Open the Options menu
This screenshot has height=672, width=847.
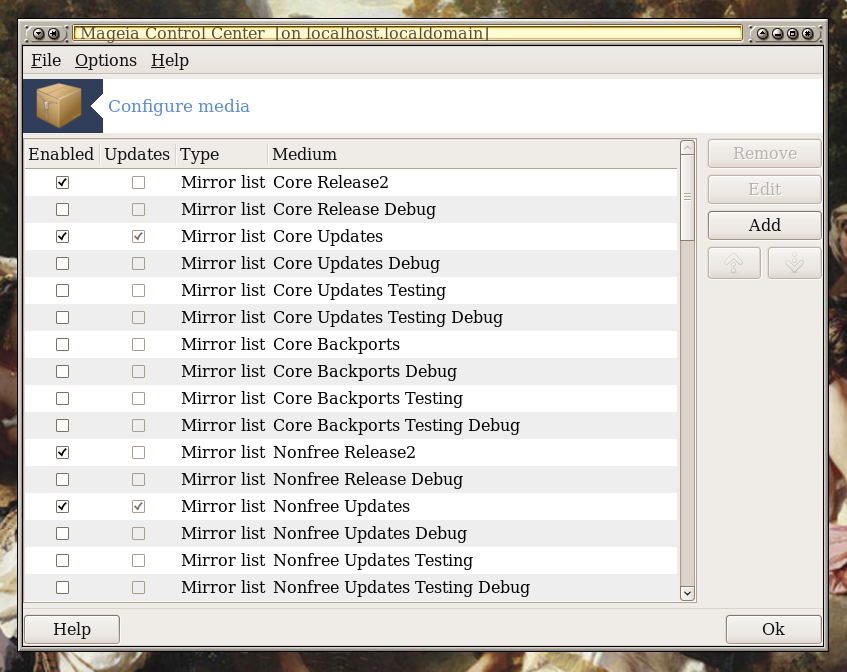click(x=106, y=61)
